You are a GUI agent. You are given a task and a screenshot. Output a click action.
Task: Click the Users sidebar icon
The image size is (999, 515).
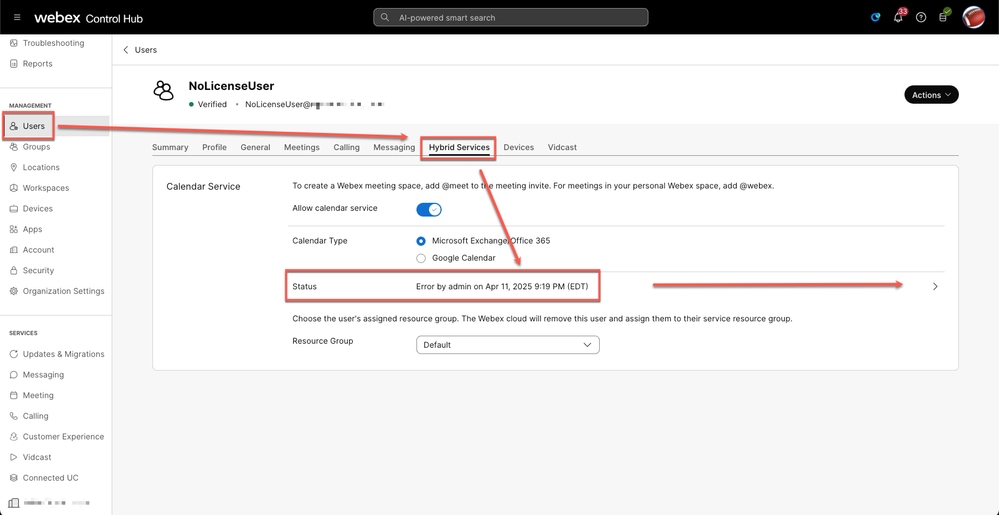tap(13, 126)
